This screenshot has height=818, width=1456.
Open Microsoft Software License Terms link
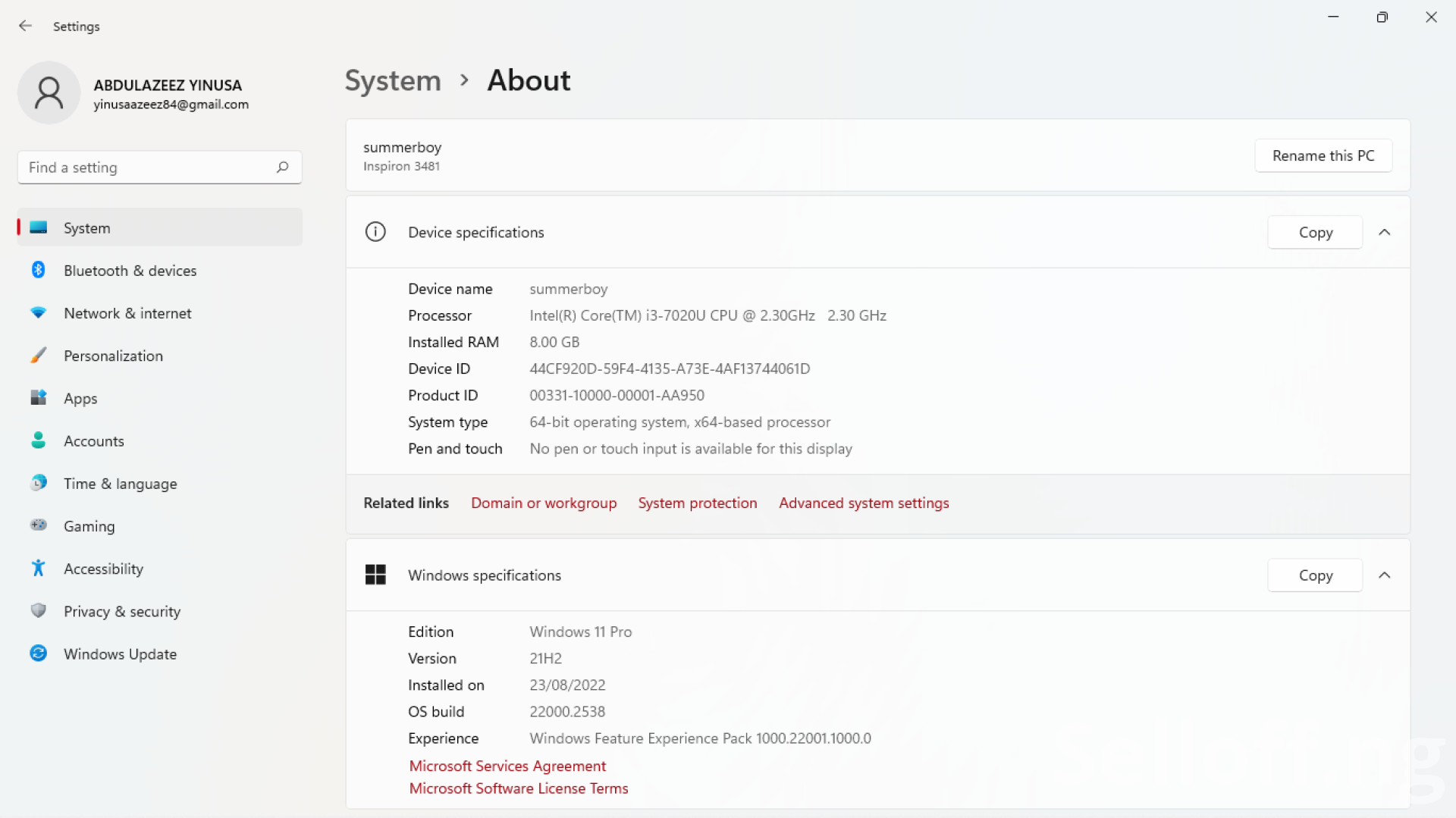519,788
